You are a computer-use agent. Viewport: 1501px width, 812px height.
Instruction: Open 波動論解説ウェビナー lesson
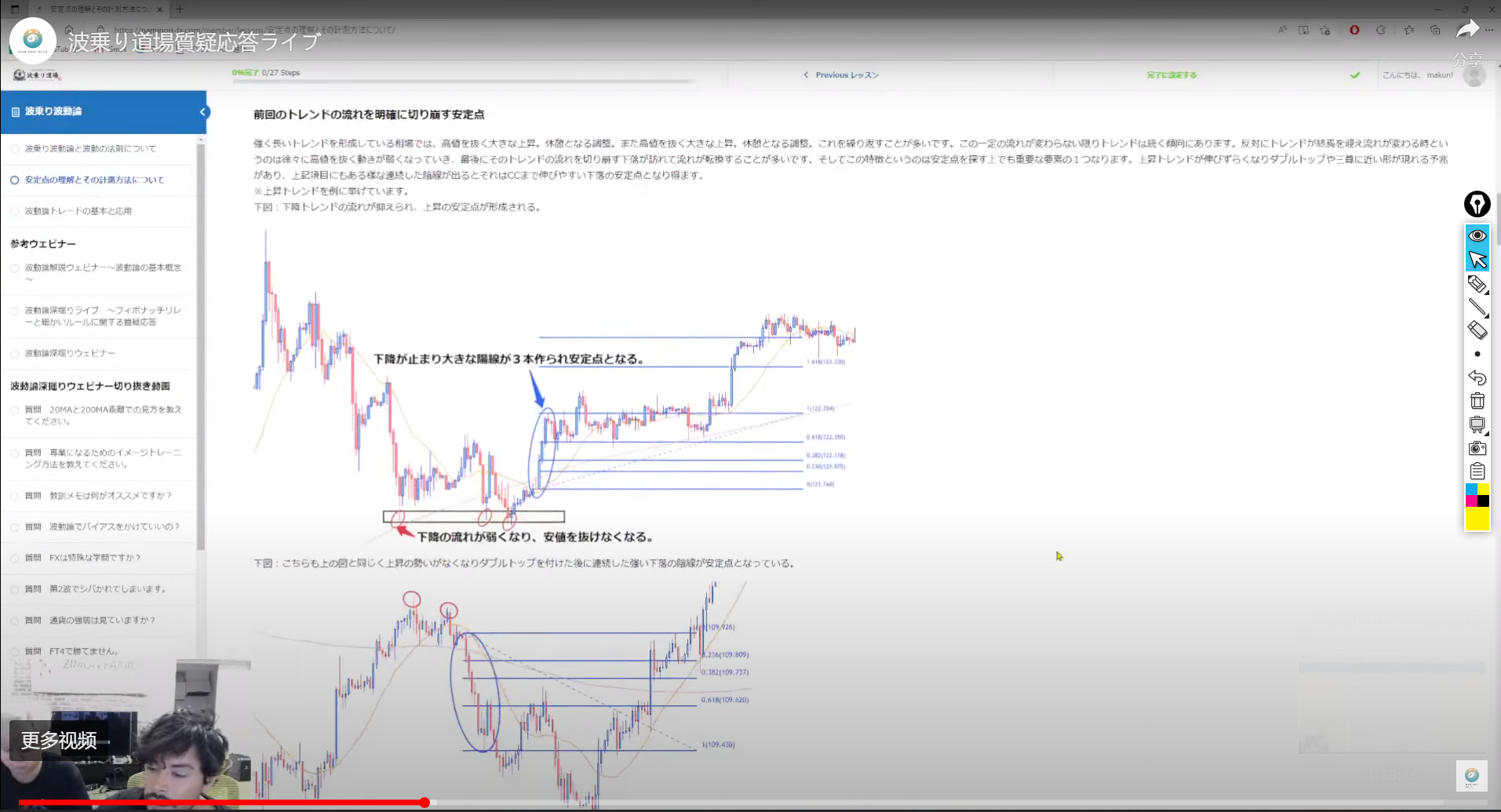pos(103,273)
